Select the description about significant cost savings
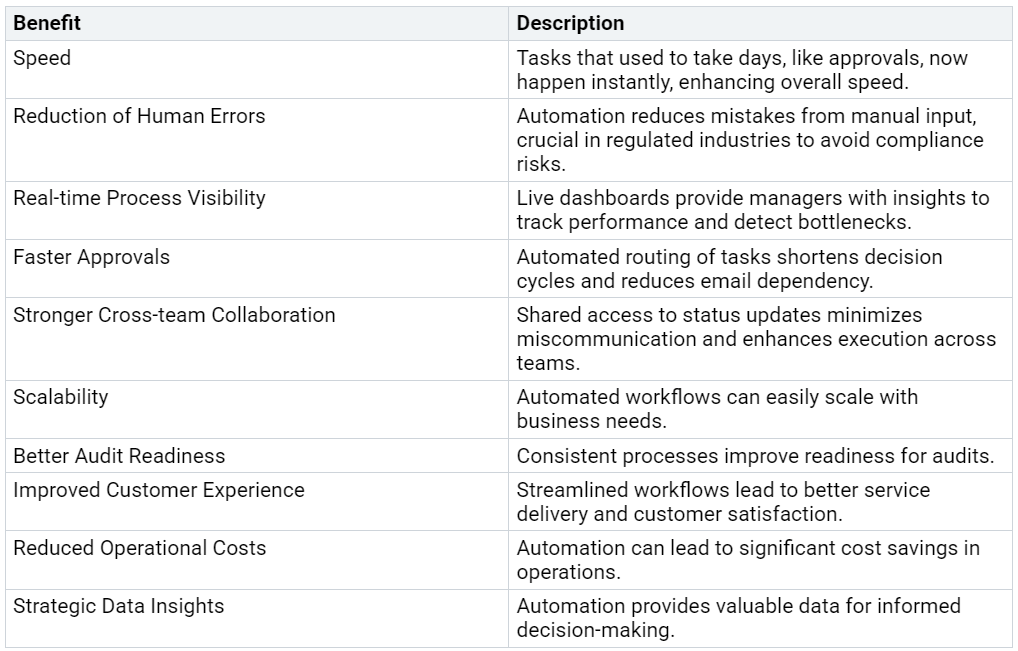Image resolution: width=1018 pixels, height=651 pixels. pyautogui.click(x=748, y=559)
